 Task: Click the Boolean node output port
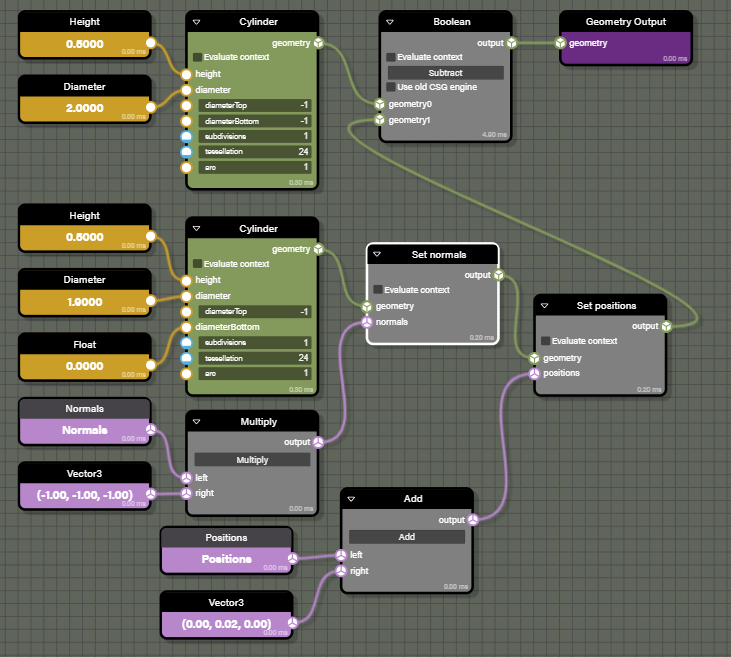point(512,43)
